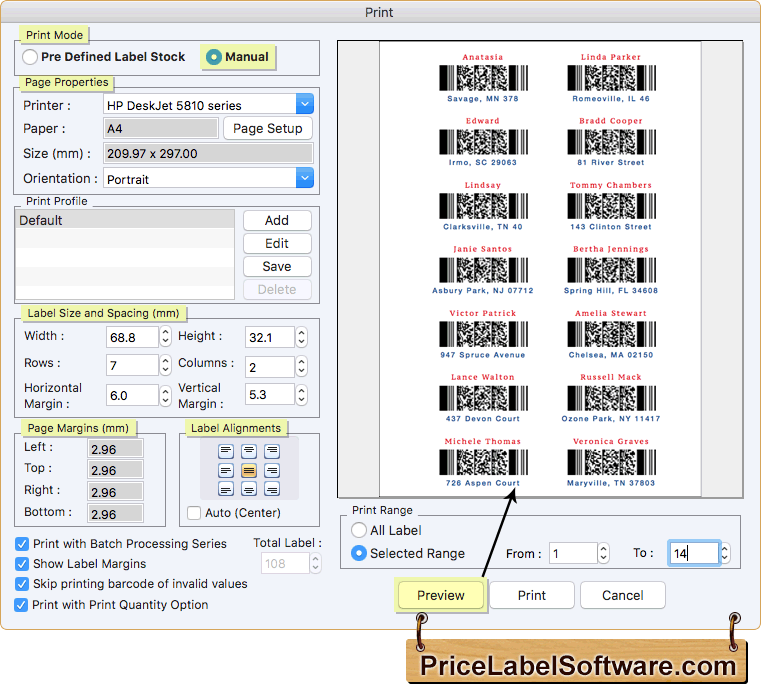Adjust the Rows stepper arrows

[x=165, y=365]
